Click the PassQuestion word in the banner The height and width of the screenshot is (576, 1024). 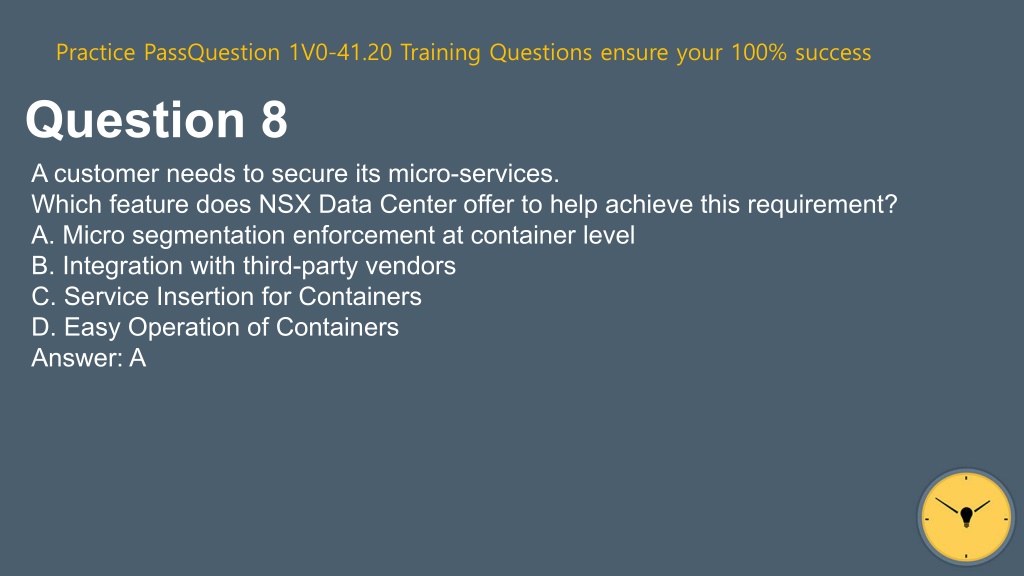click(x=212, y=52)
